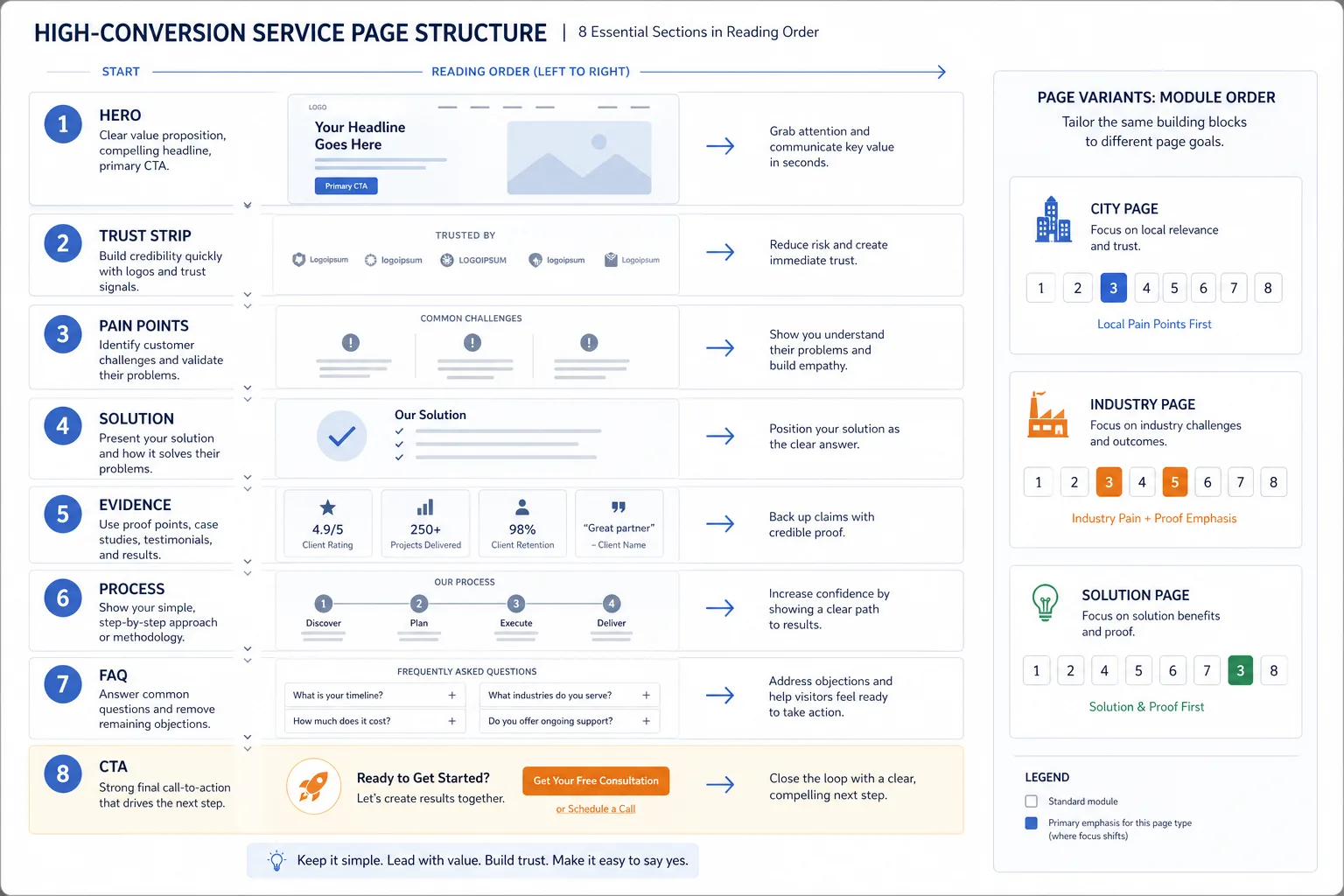Expand the 'How much does it cost?' question

[x=374, y=721]
